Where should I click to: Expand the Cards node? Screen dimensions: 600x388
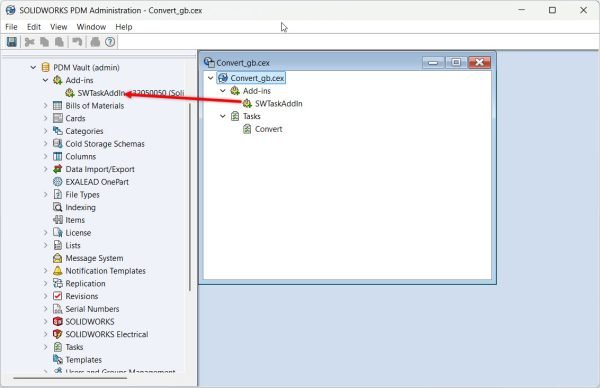point(45,118)
